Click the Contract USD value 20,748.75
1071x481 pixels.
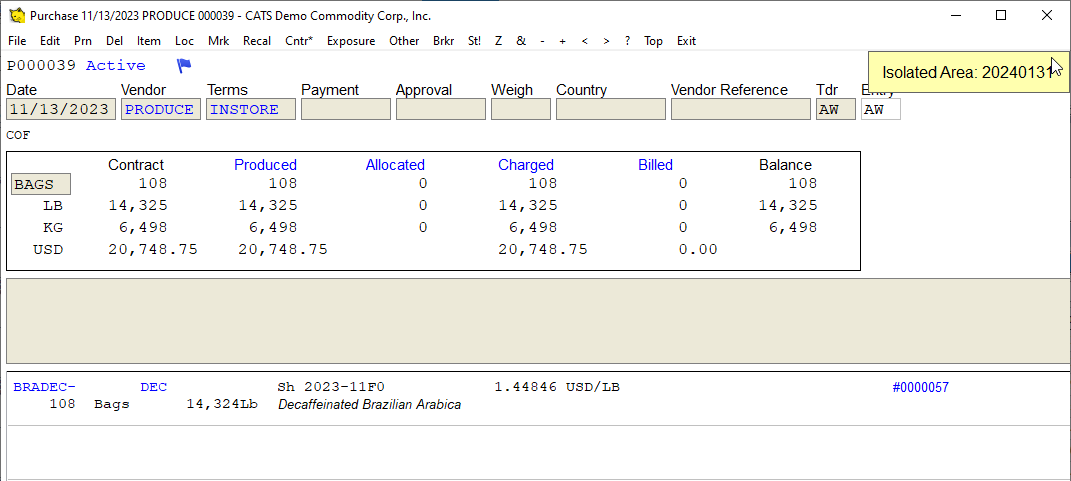(153, 249)
